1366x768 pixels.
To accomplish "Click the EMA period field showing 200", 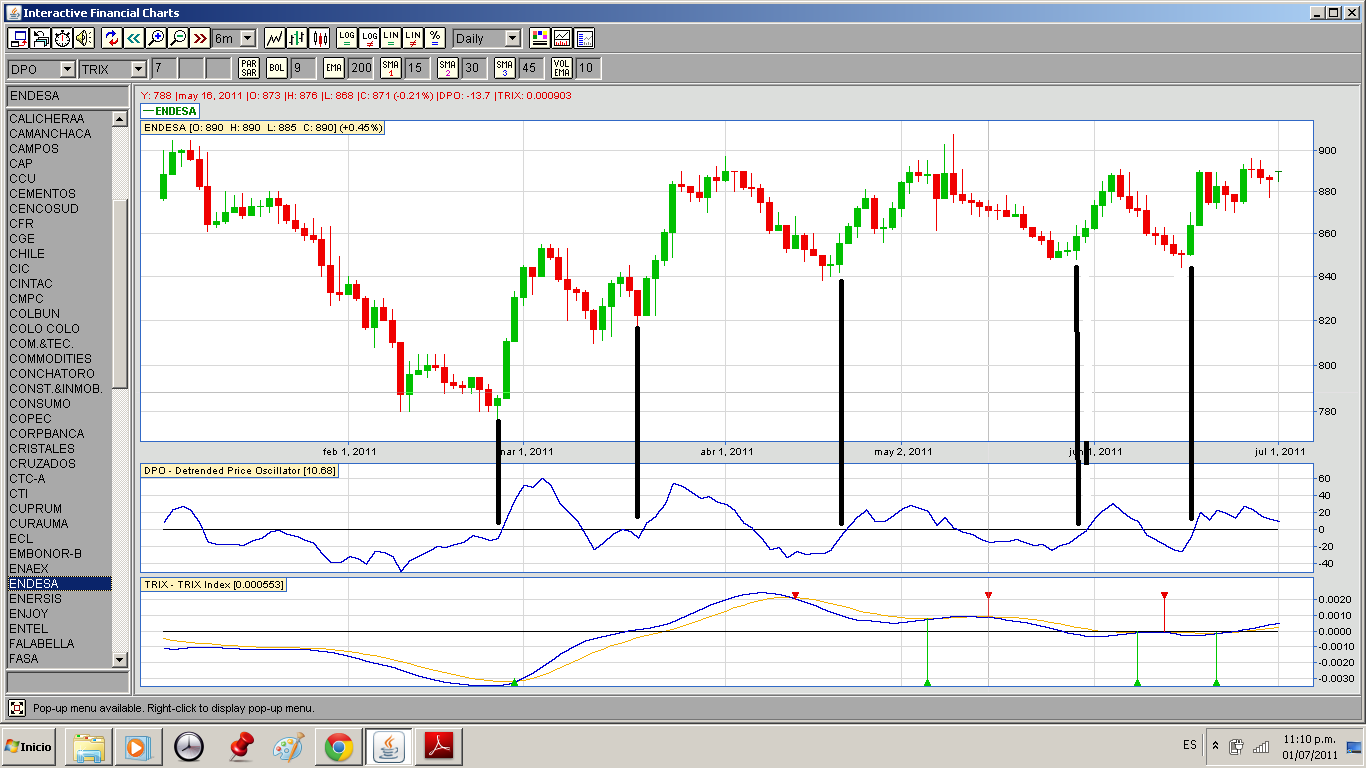I will point(360,68).
